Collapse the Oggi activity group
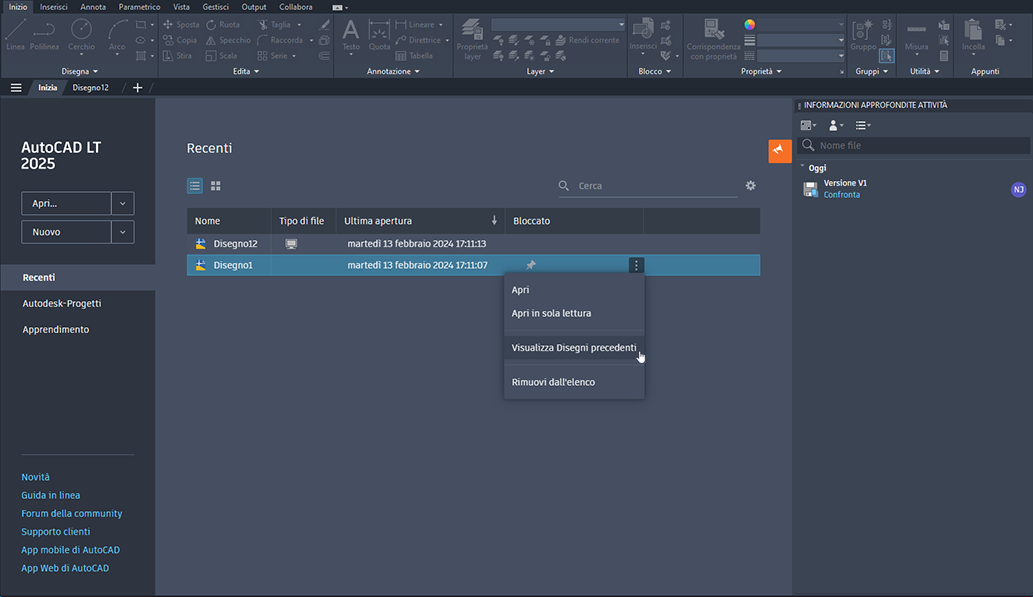 802,167
